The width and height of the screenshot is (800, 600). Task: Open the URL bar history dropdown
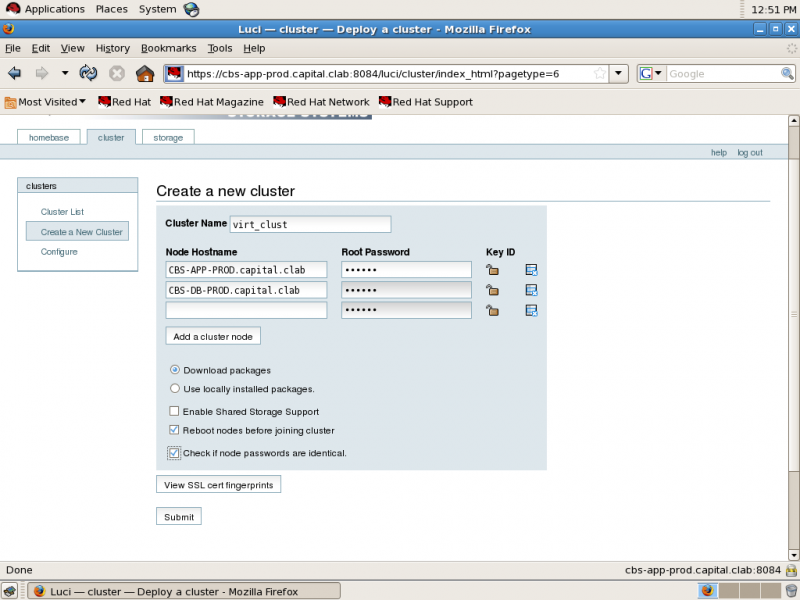tap(618, 73)
